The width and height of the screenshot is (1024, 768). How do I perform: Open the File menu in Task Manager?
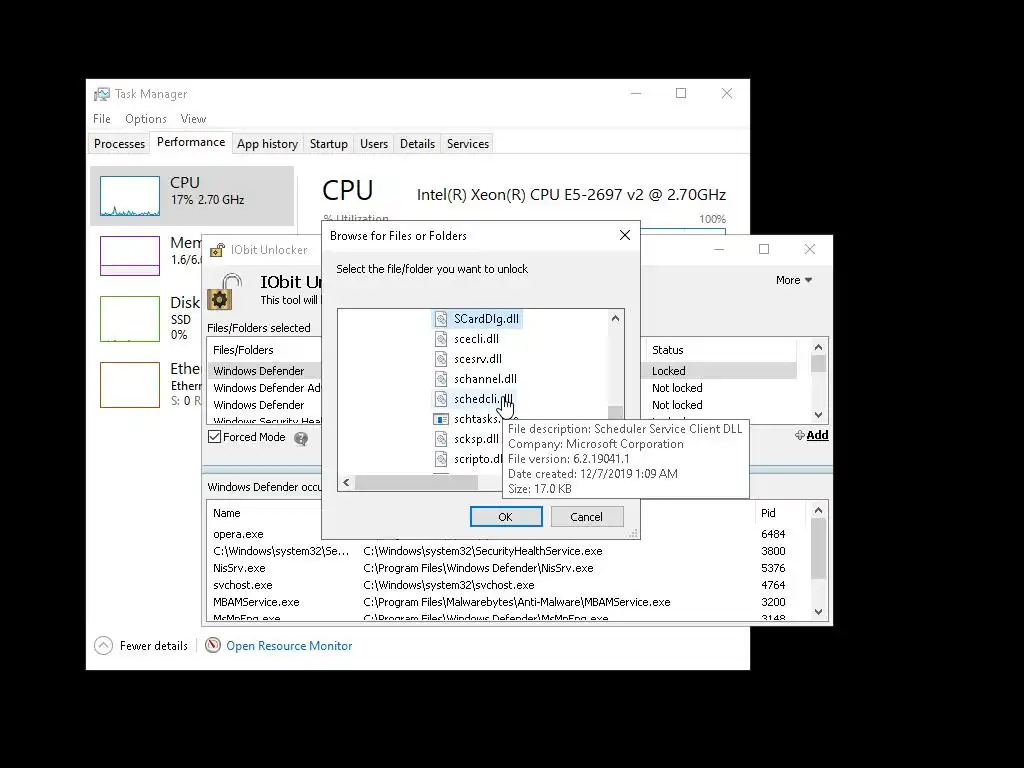coord(102,119)
